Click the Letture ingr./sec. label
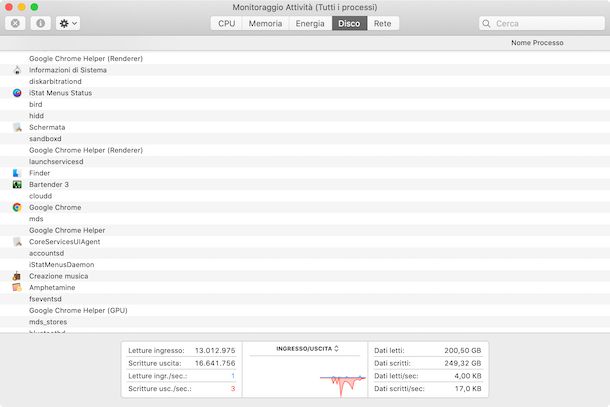 click(158, 376)
